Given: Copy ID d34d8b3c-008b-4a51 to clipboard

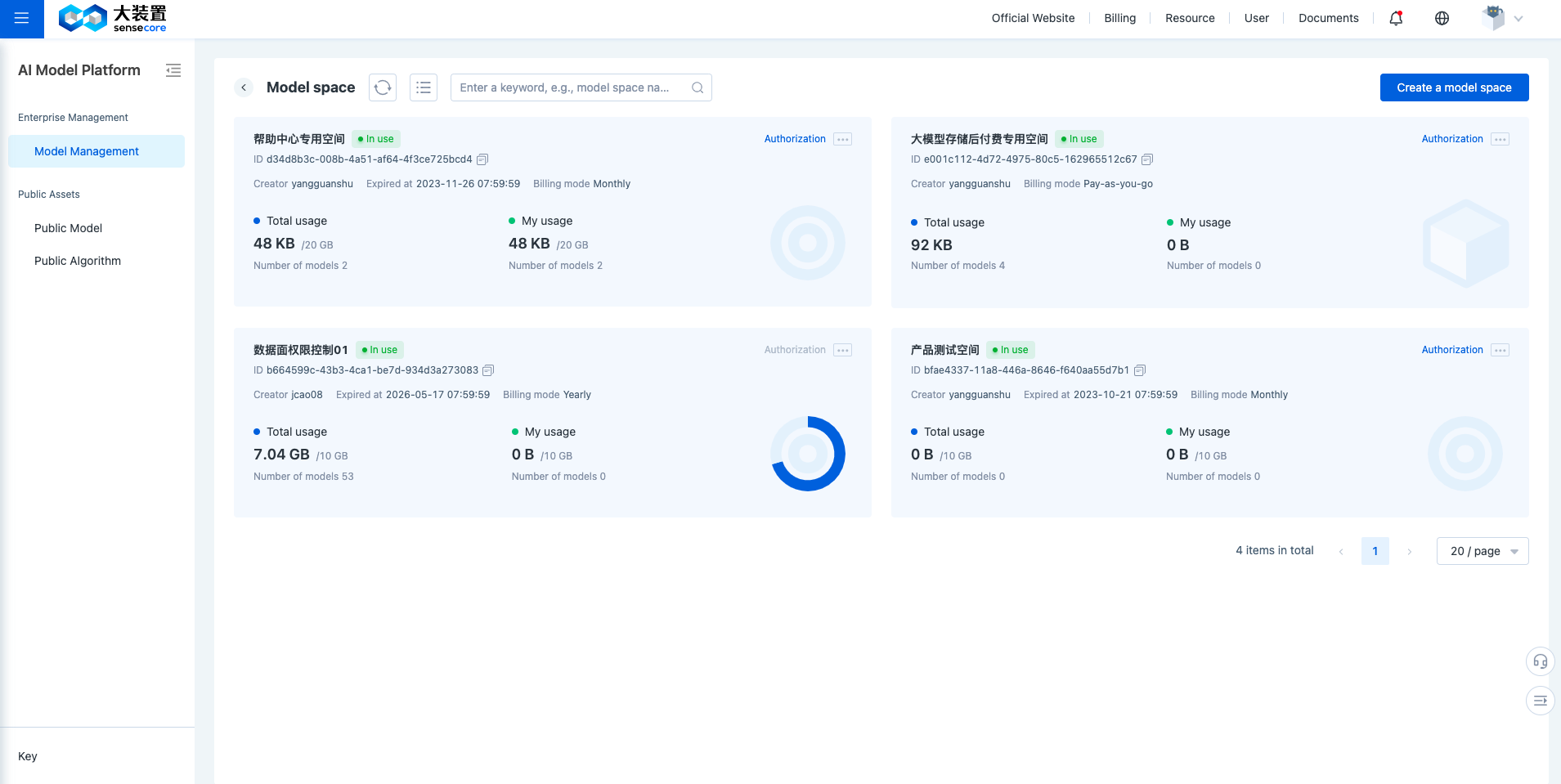Looking at the screenshot, I should point(482,159).
